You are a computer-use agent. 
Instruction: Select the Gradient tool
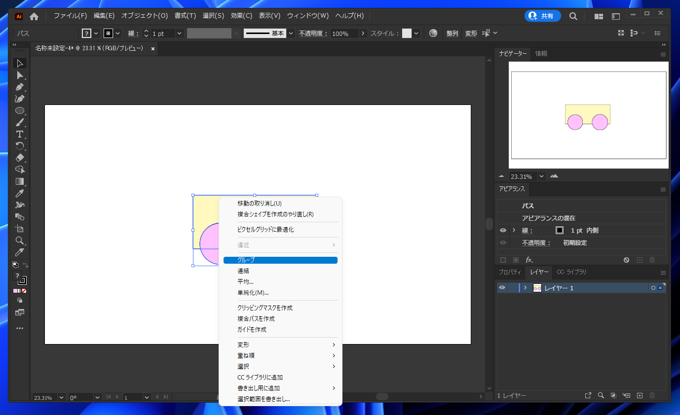pyautogui.click(x=20, y=181)
